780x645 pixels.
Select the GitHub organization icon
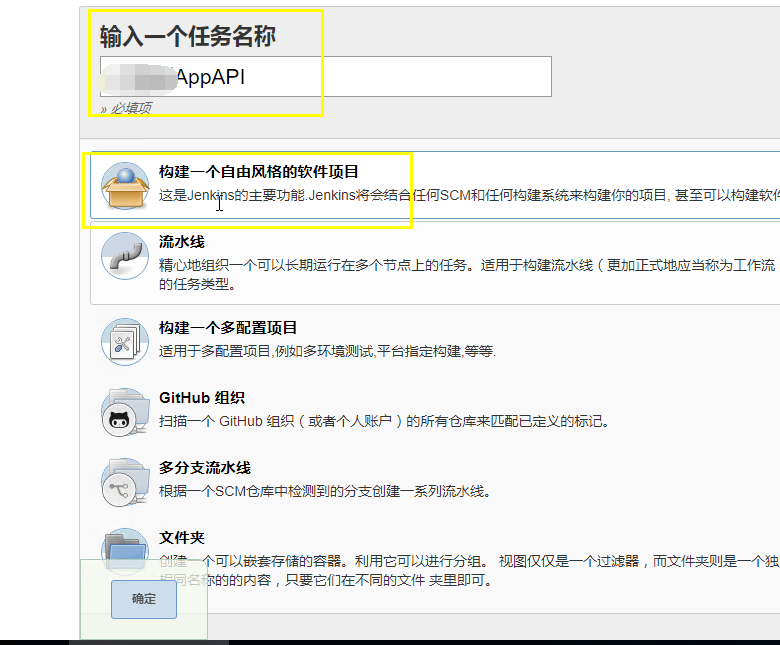(125, 412)
